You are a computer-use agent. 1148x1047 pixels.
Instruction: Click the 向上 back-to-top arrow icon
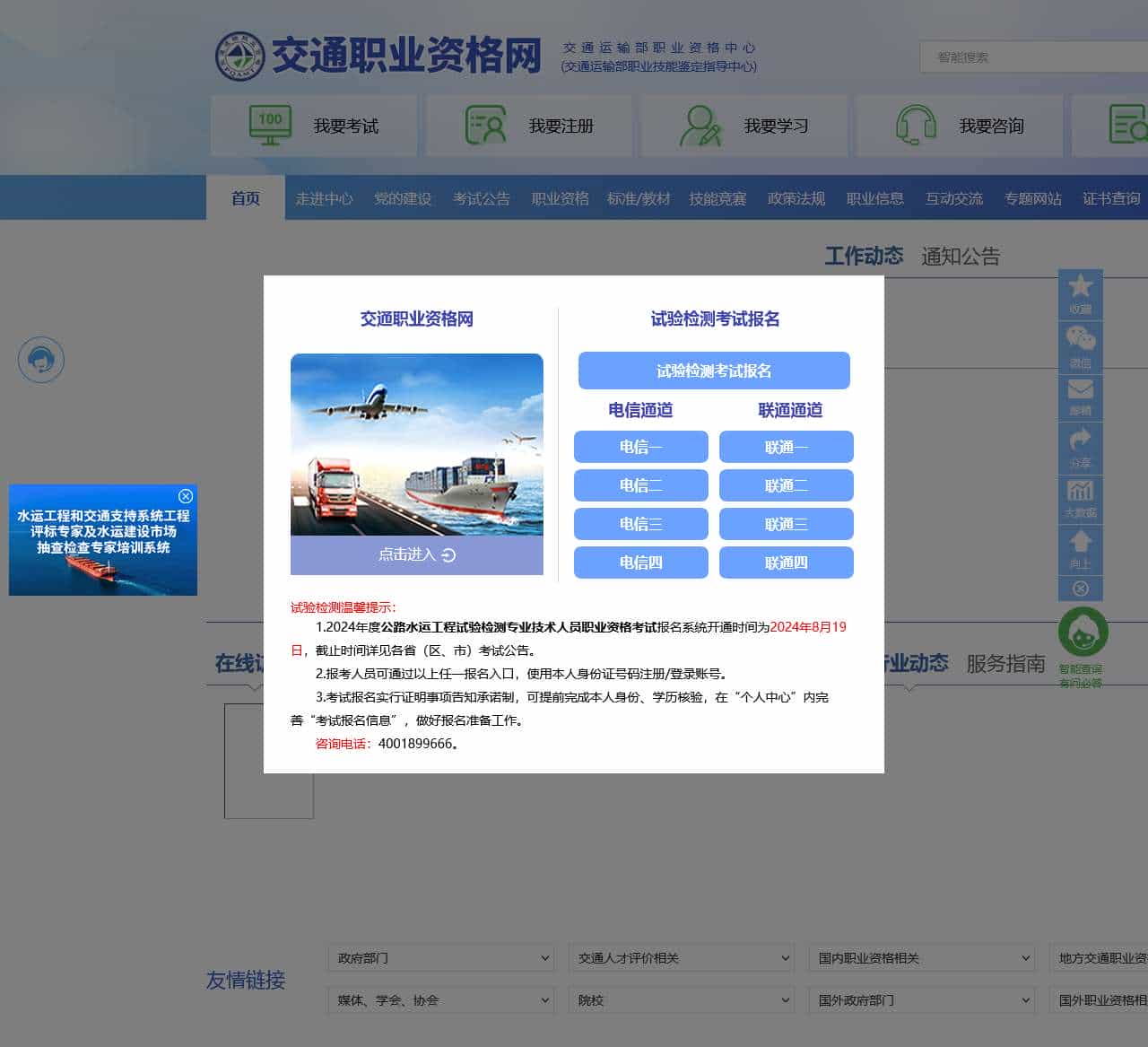click(1081, 543)
